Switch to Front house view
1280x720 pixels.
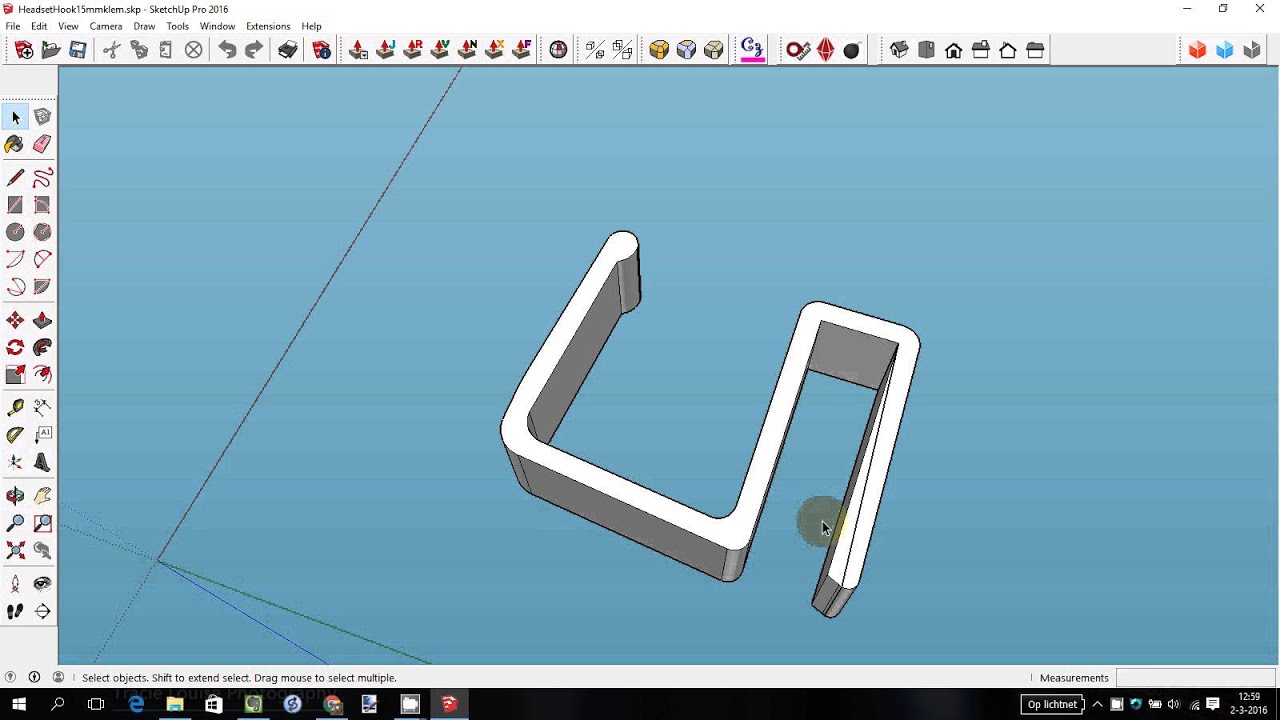click(x=953, y=50)
